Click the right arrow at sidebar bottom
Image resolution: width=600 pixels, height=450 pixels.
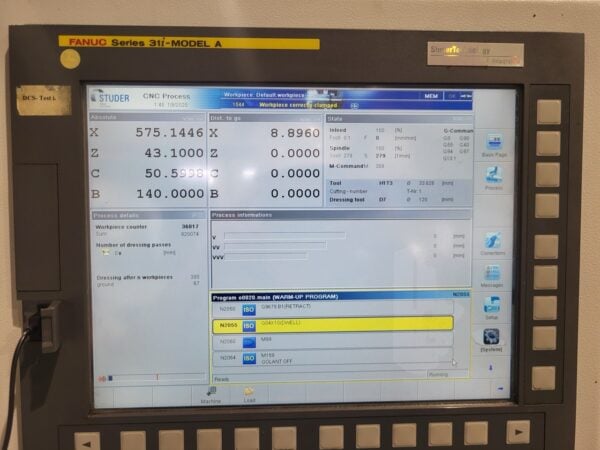(500, 388)
